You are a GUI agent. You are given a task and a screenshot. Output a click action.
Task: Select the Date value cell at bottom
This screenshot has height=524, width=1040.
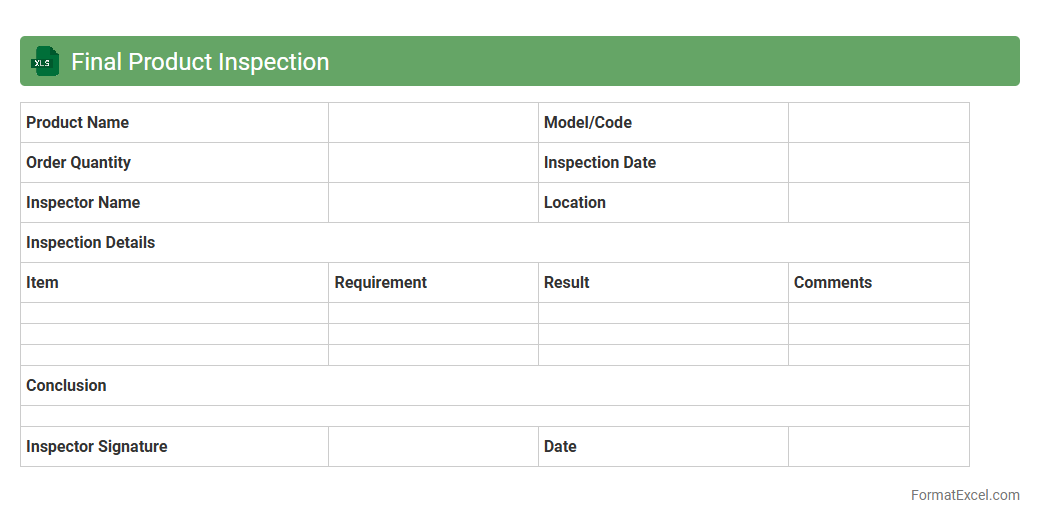tap(878, 447)
